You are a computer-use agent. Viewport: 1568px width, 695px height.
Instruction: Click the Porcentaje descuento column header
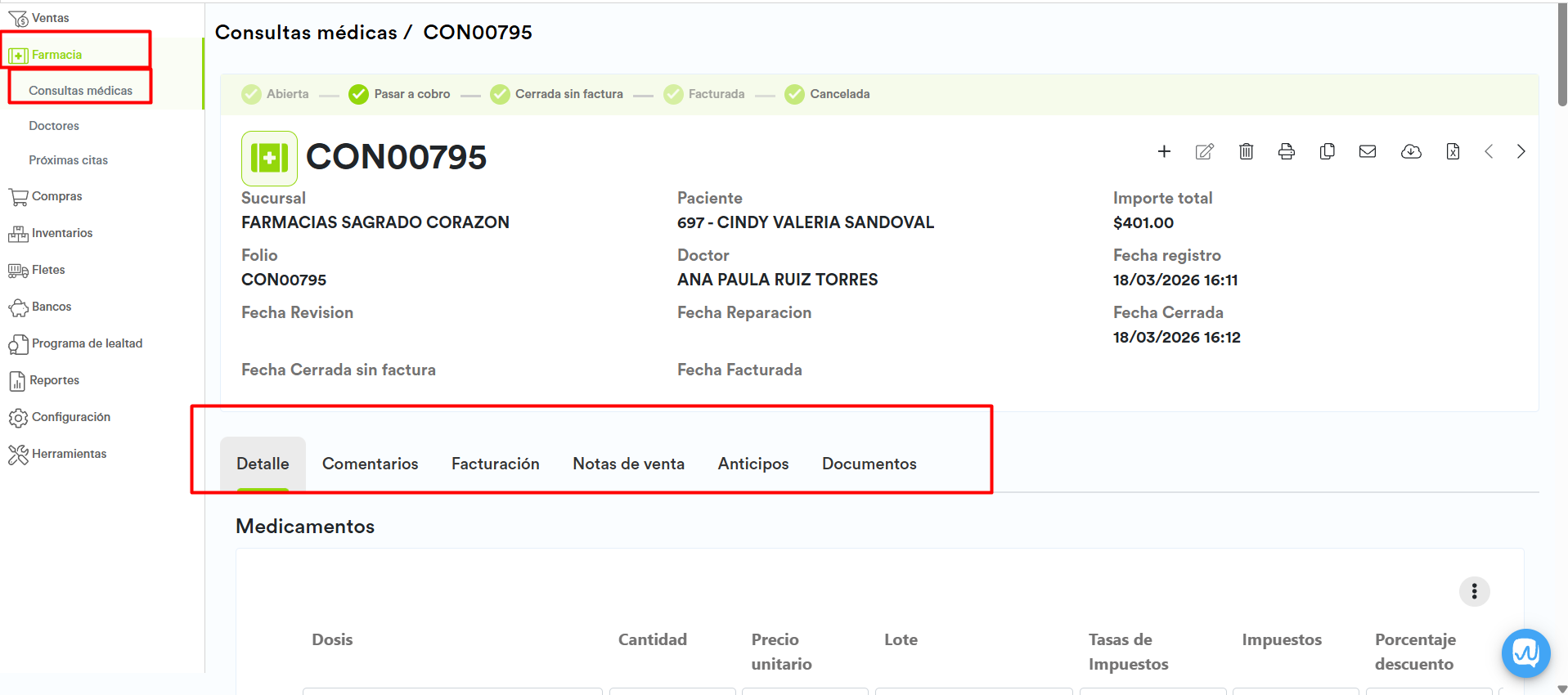1415,652
